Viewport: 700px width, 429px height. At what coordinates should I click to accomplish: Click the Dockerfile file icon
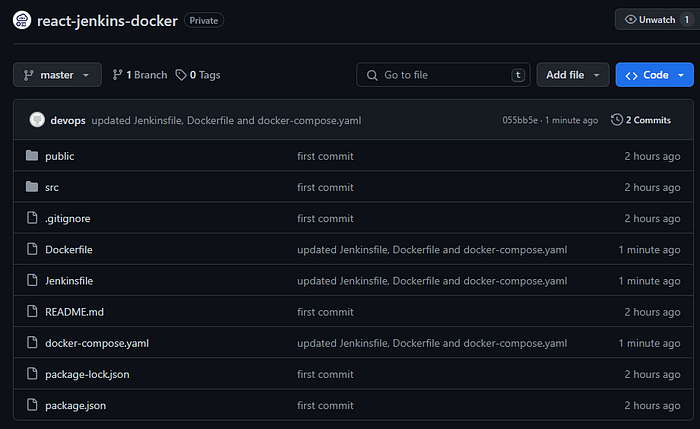coord(32,249)
